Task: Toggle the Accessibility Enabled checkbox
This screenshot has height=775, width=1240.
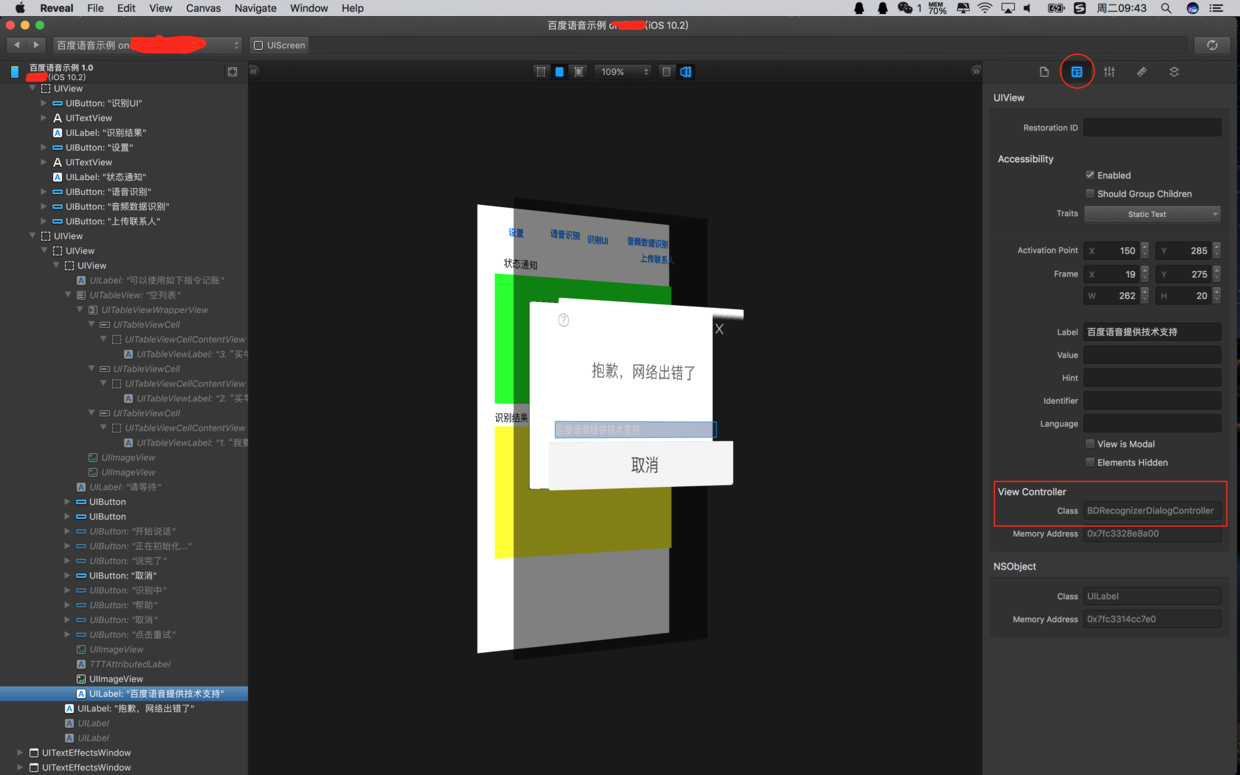Action: click(x=1090, y=175)
